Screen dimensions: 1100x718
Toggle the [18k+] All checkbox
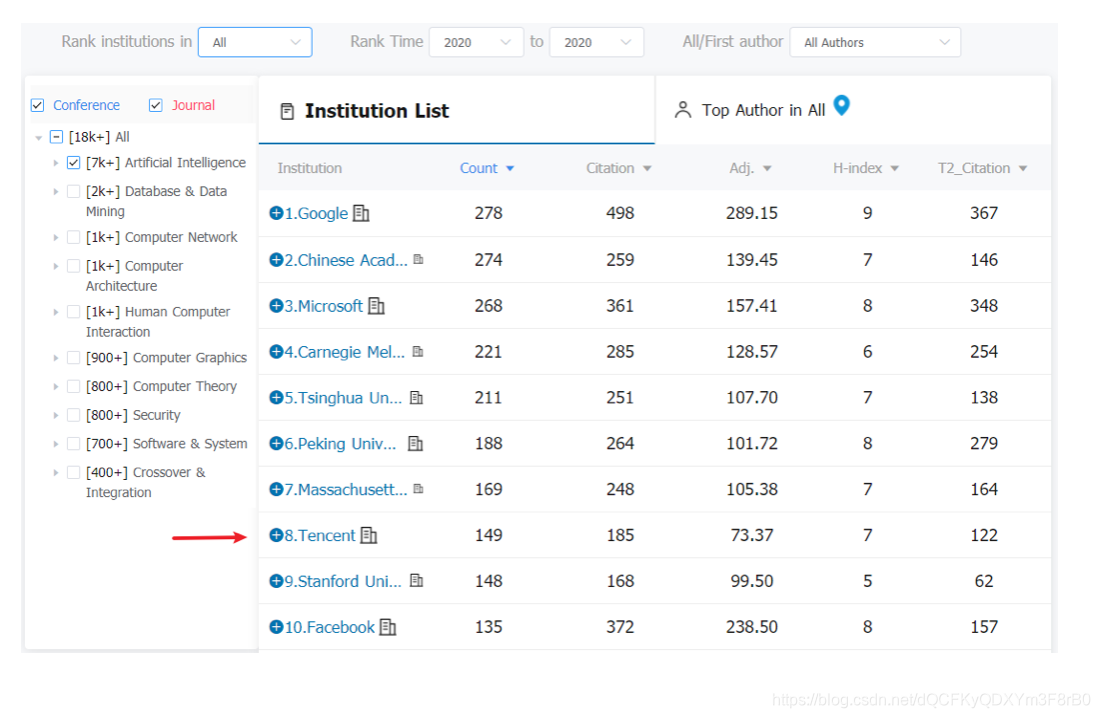tap(57, 137)
